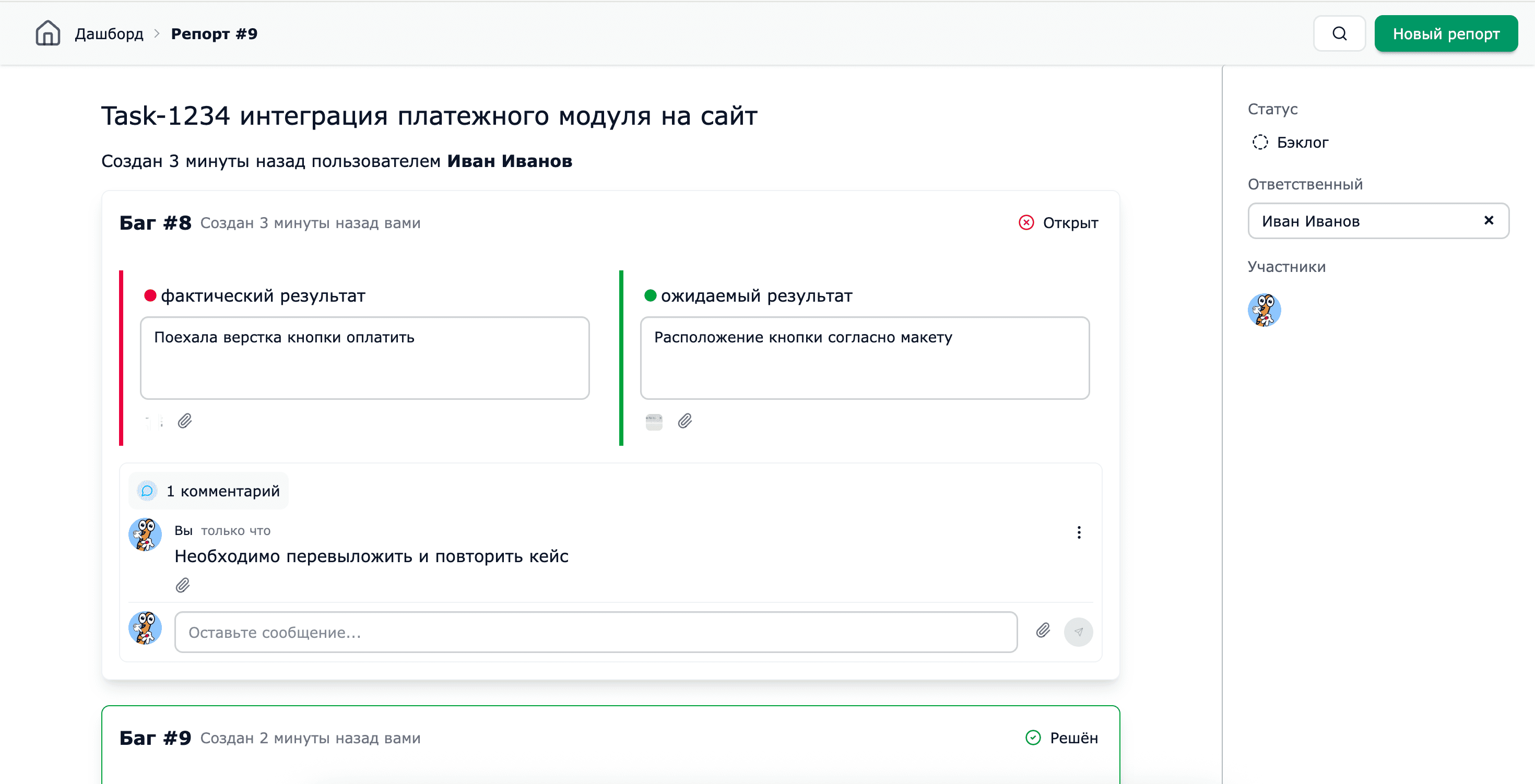Clear Иван Иванов from Ответственный field
The width and height of the screenshot is (1535, 784).
[x=1489, y=220]
